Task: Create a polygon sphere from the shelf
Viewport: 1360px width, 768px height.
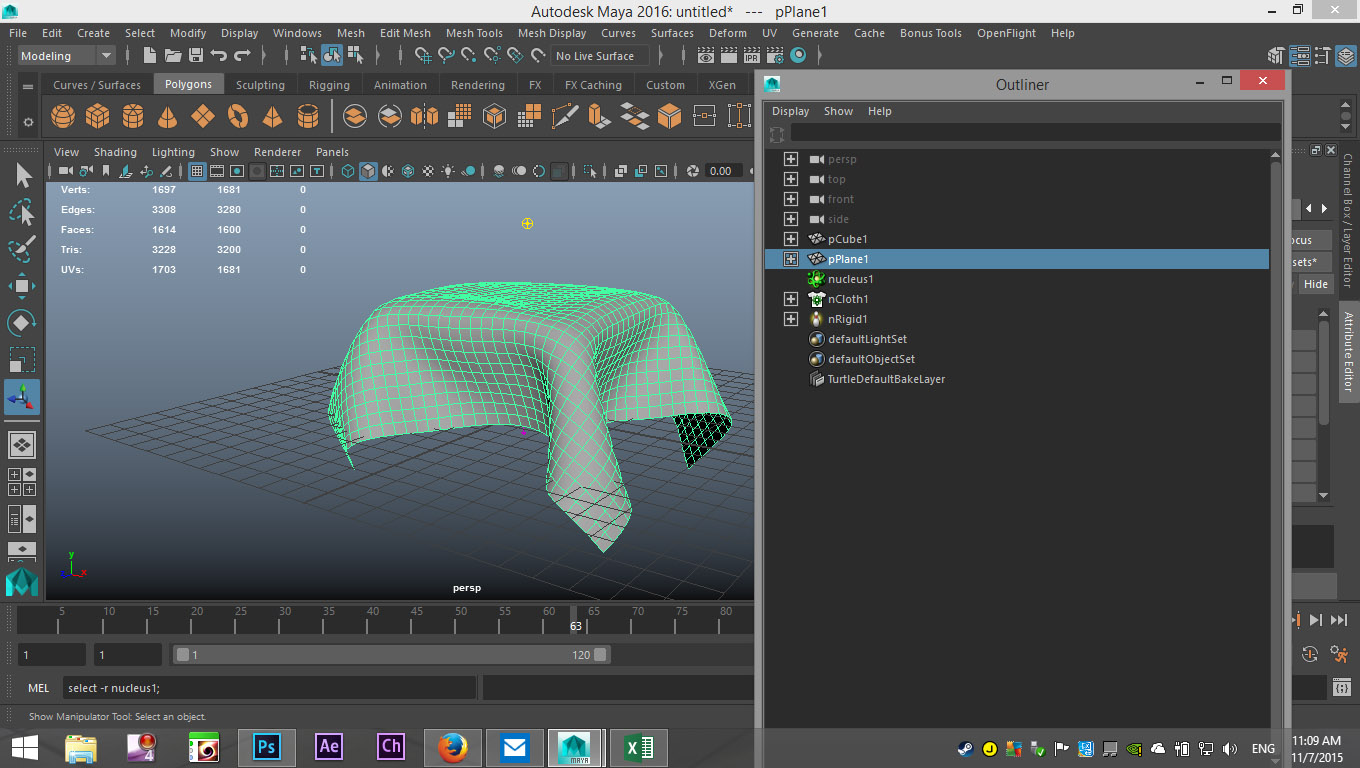Action: (63, 117)
